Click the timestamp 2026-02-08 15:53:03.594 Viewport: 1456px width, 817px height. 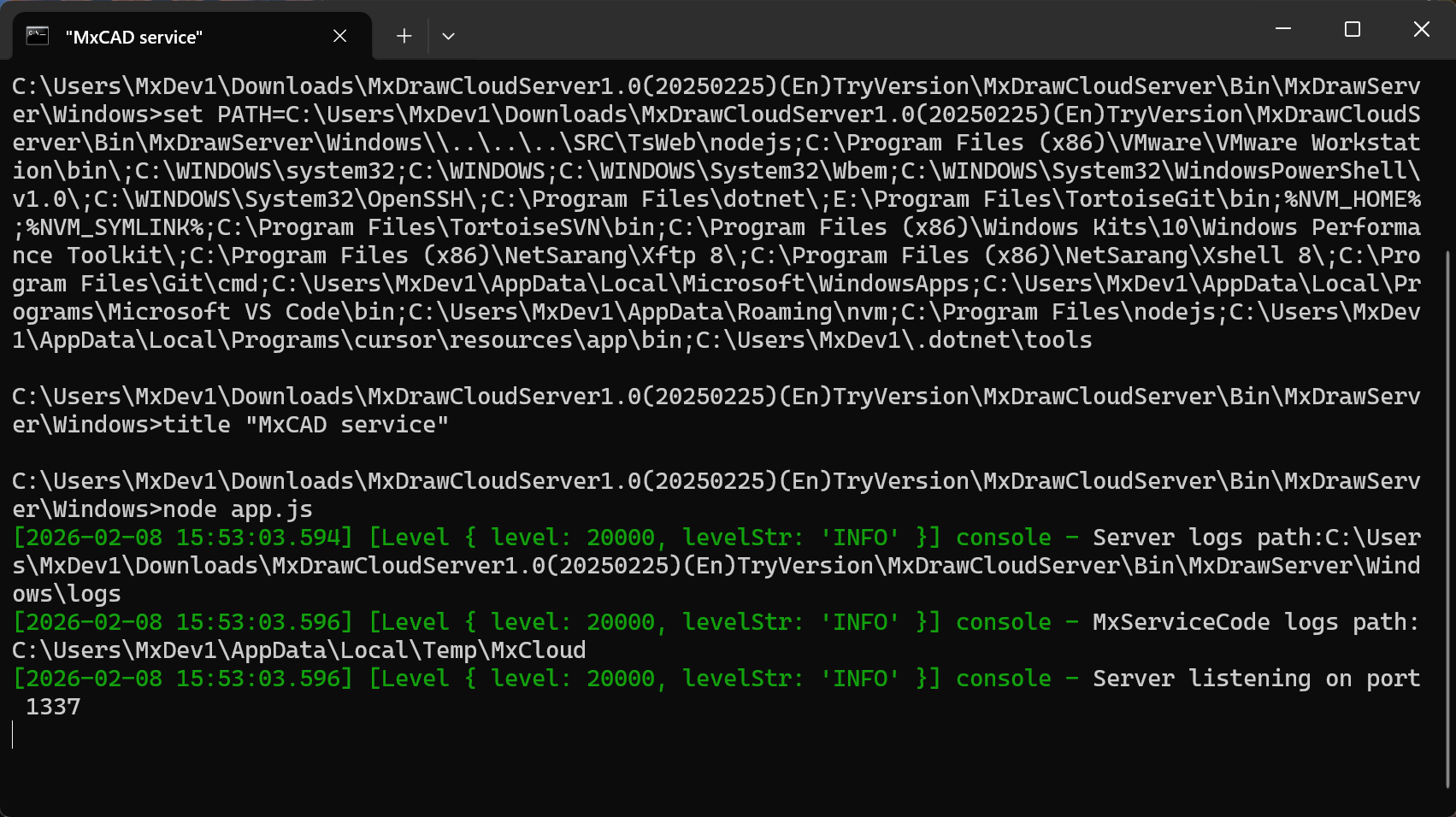[183, 538]
